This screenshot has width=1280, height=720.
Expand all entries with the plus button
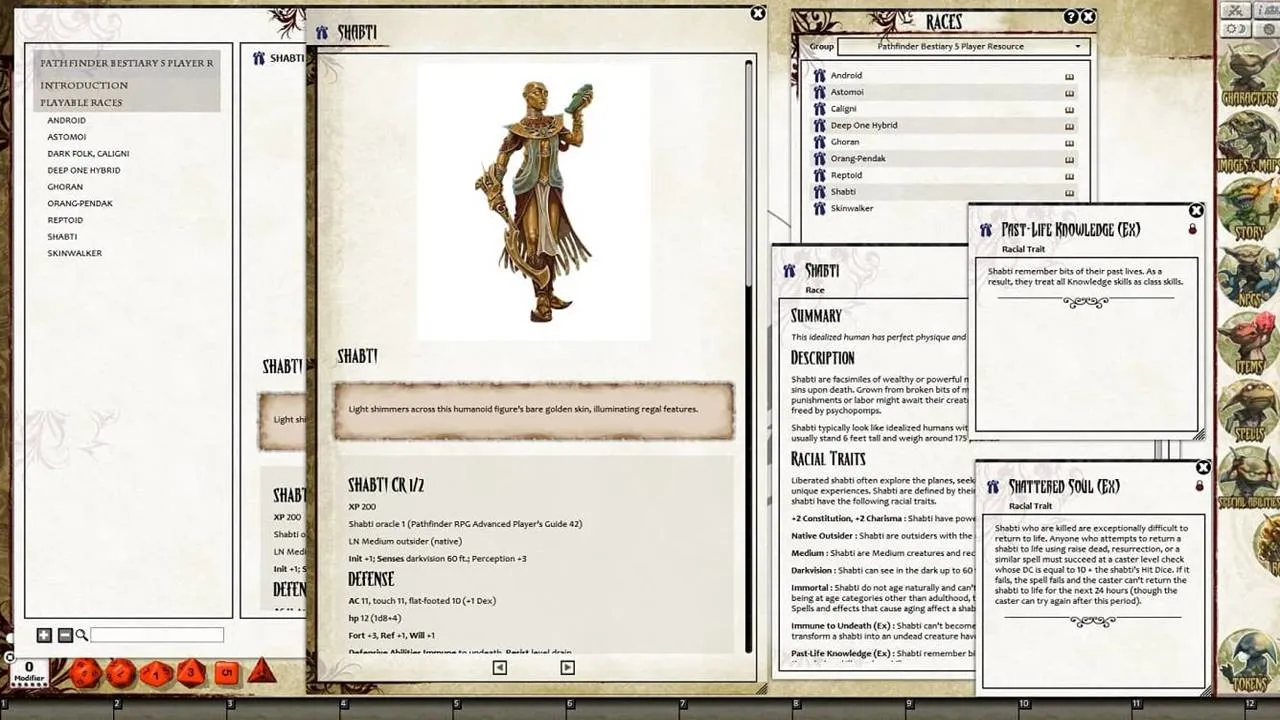(44, 635)
